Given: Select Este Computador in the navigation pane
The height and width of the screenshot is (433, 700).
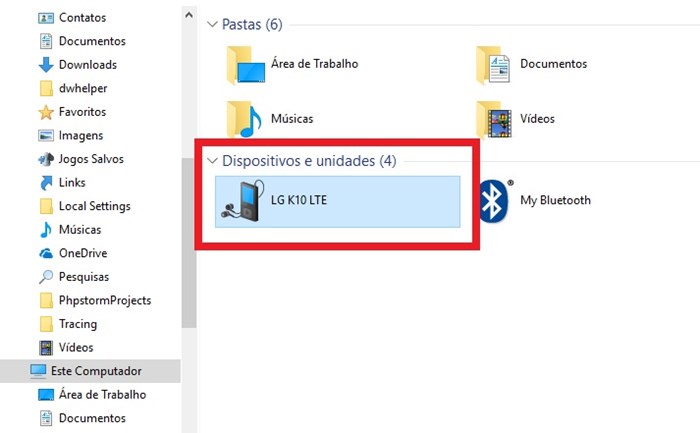Looking at the screenshot, I should tap(91, 371).
